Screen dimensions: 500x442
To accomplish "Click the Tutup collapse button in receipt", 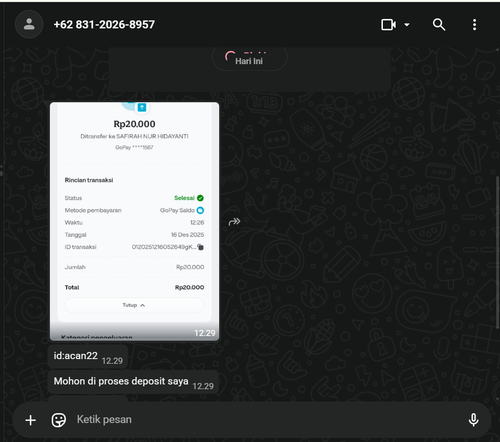I will point(134,305).
